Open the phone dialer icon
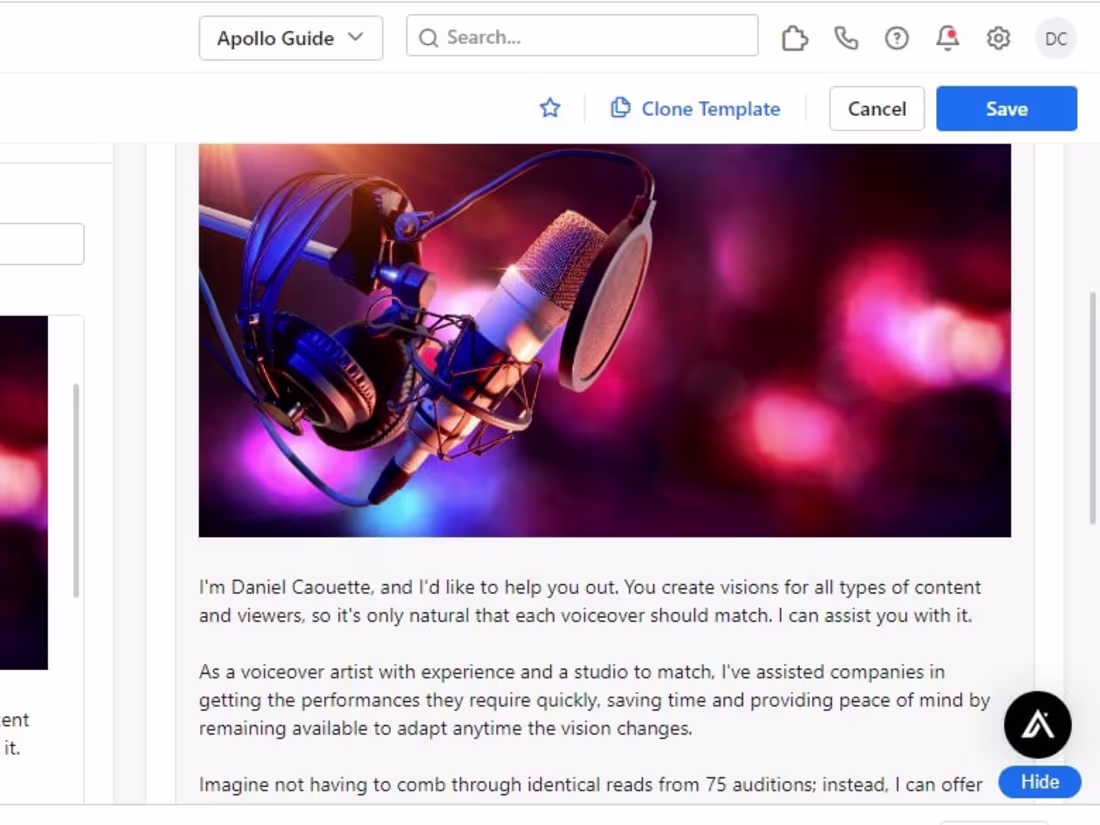 click(x=846, y=37)
